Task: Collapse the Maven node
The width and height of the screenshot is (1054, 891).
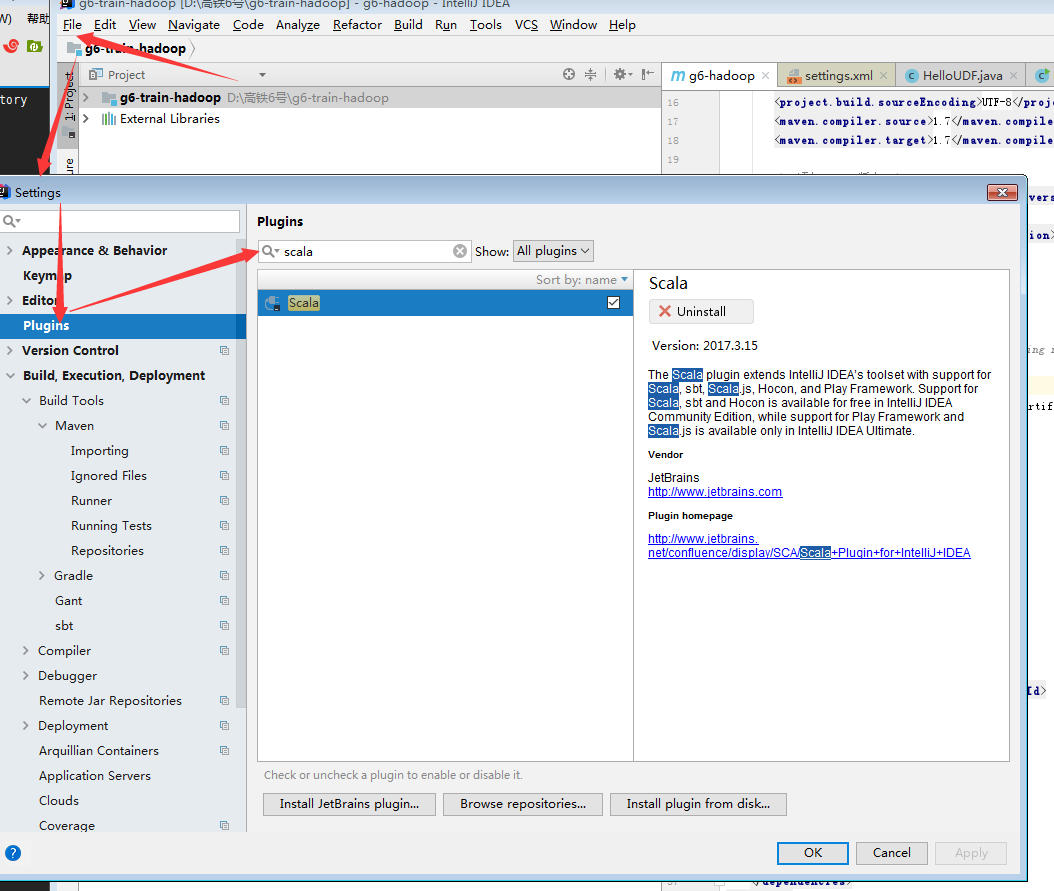Action: click(x=42, y=425)
